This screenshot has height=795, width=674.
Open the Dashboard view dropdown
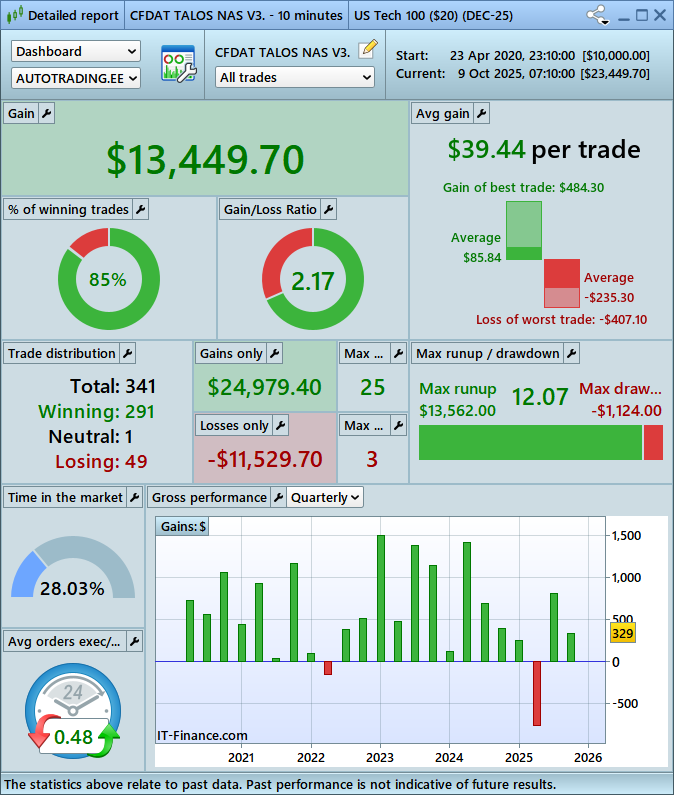tap(76, 51)
